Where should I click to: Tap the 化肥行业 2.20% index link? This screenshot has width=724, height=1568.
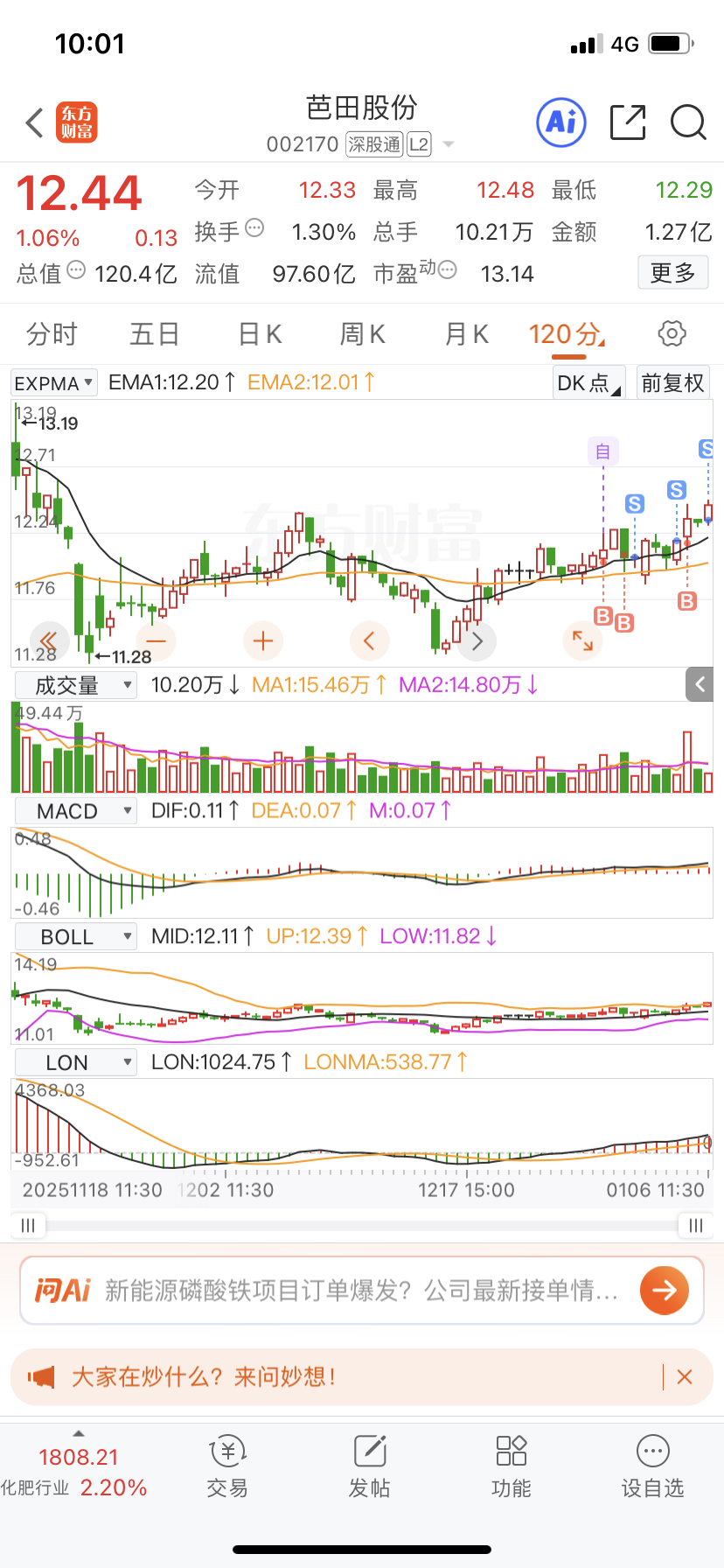(x=73, y=1487)
